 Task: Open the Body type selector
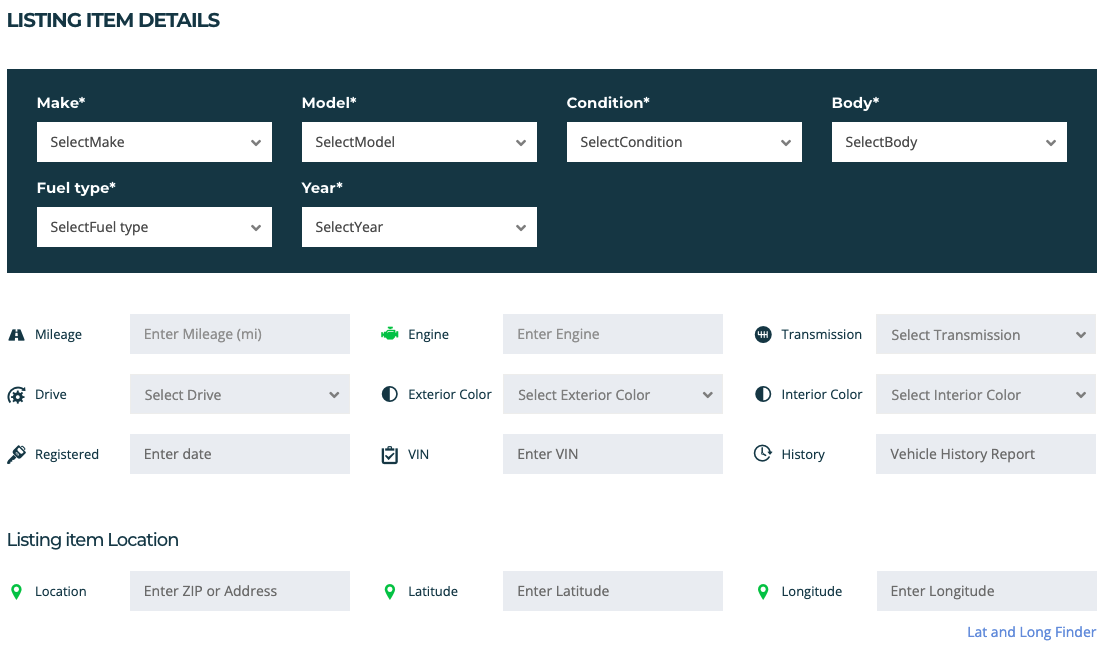(x=949, y=142)
